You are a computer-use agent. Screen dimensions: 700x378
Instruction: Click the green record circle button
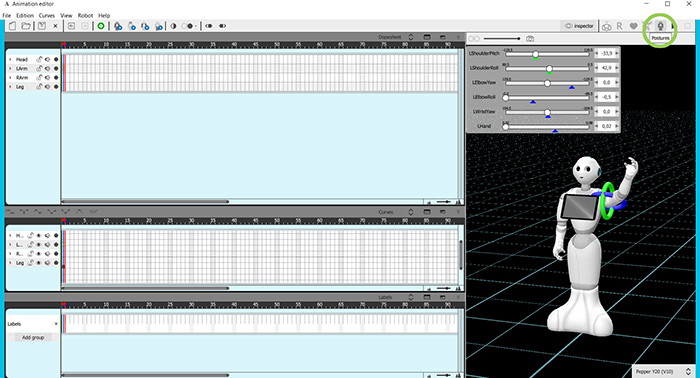click(101, 26)
